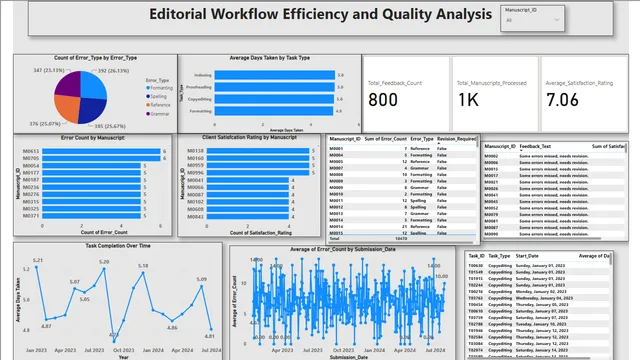Select M0001 row in error table

(x=402, y=149)
